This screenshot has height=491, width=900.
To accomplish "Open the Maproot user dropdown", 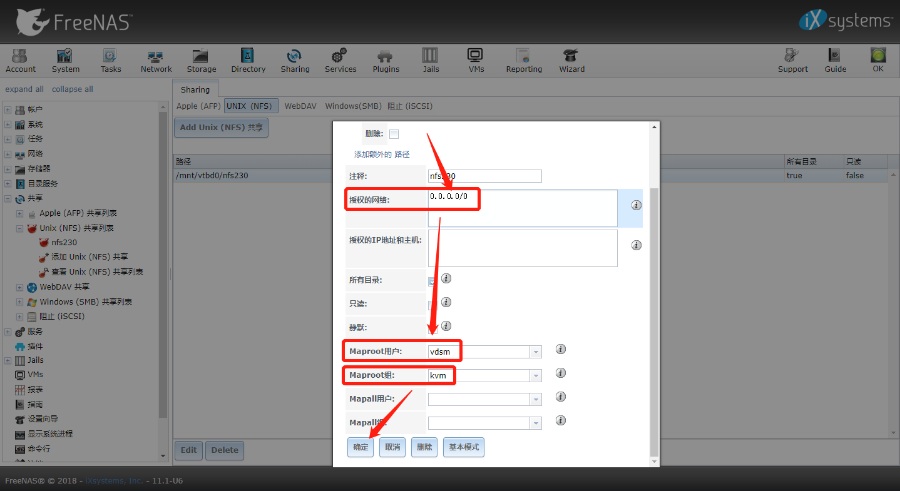I will tap(536, 351).
